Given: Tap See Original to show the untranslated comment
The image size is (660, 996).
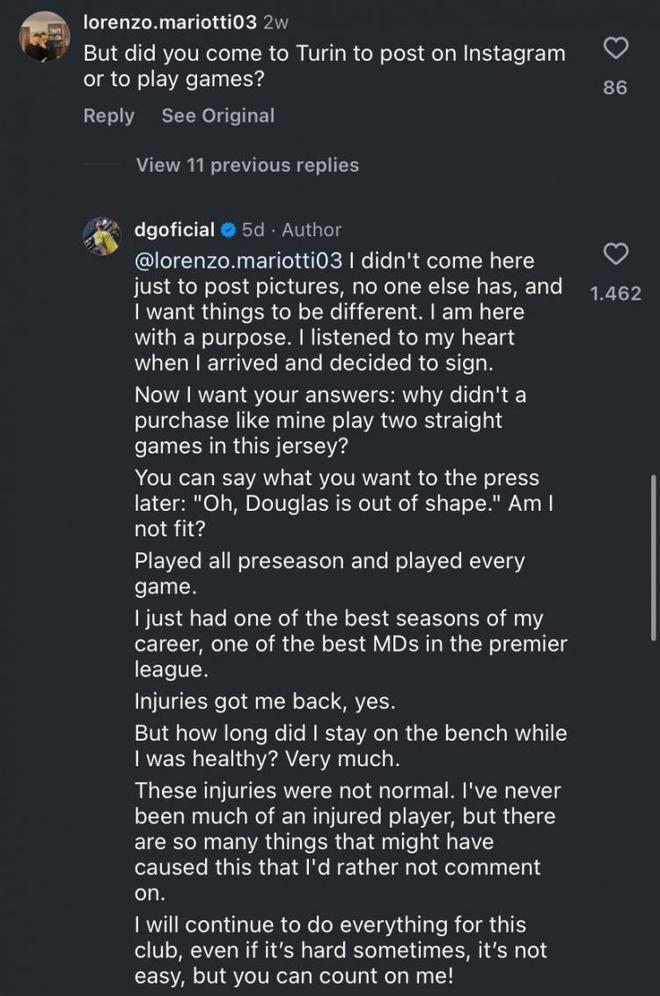Looking at the screenshot, I should [218, 116].
